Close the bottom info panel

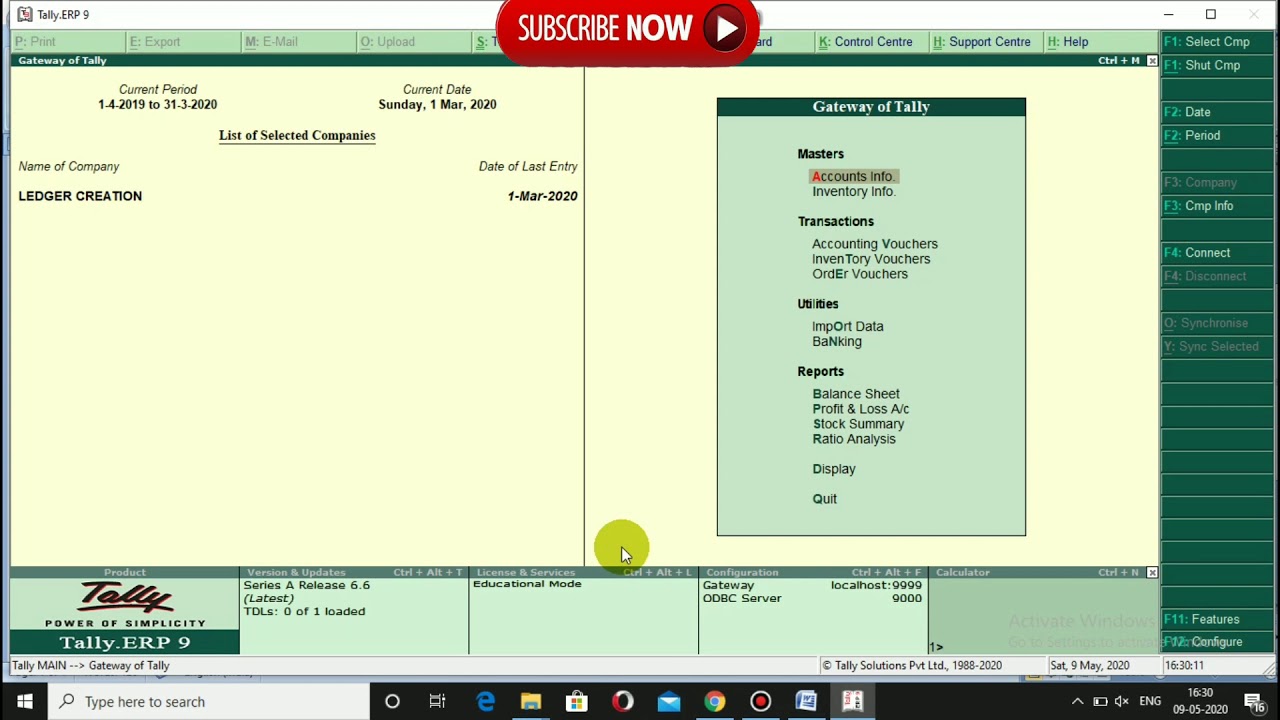click(x=1152, y=573)
